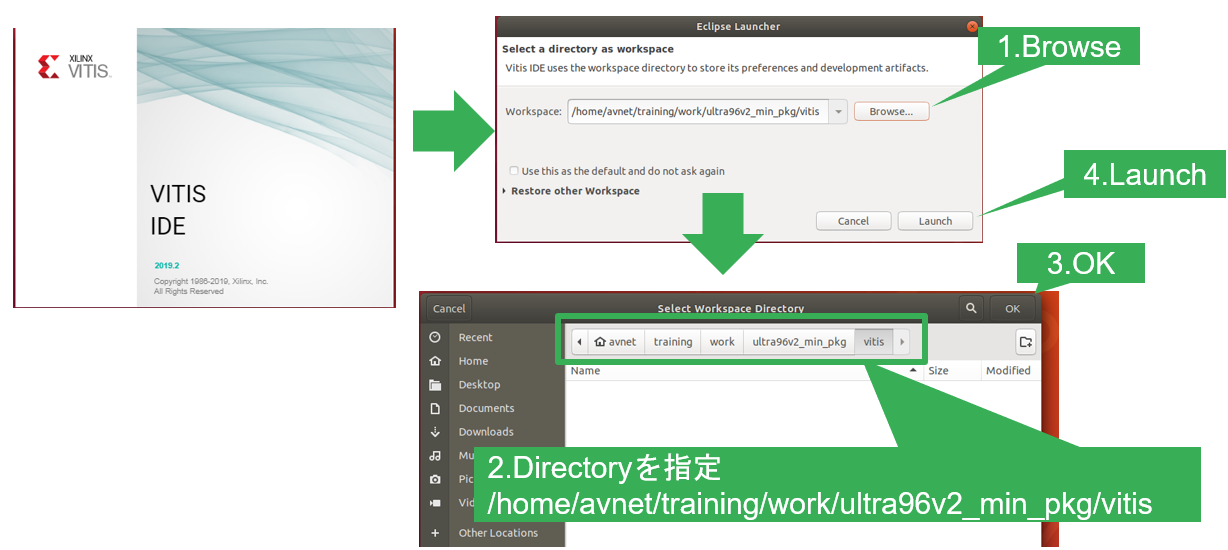Screen dimensions: 1228x550
Task: Click the Desktop folder icon
Action: pyautogui.click(x=435, y=385)
